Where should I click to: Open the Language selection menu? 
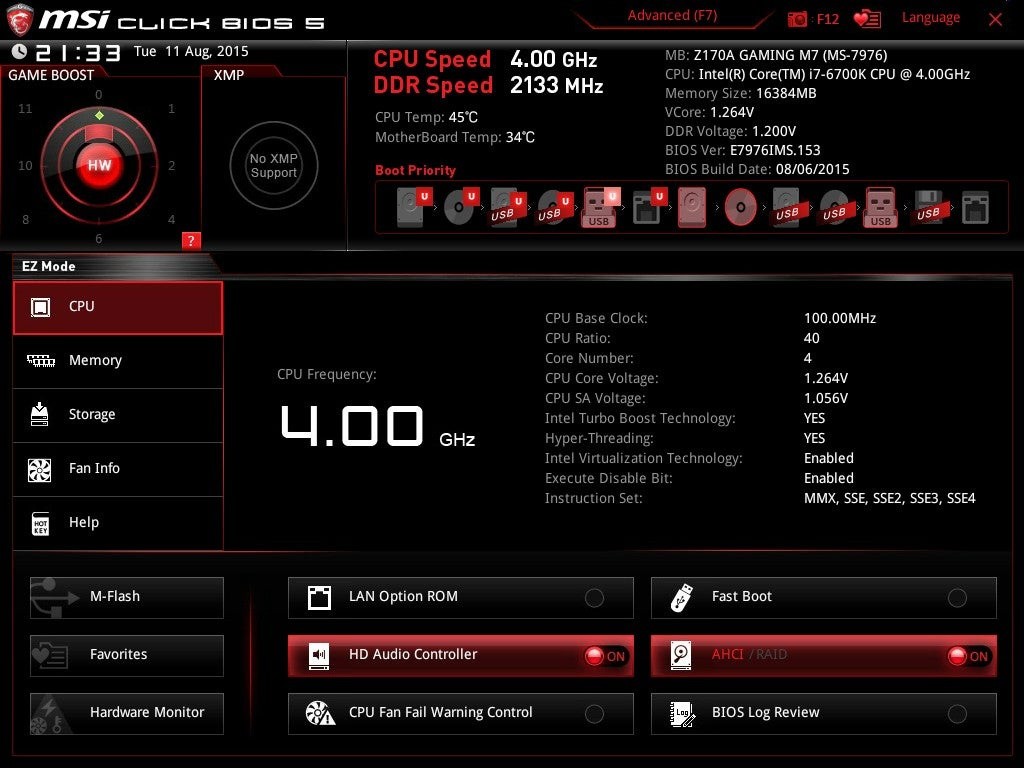930,18
